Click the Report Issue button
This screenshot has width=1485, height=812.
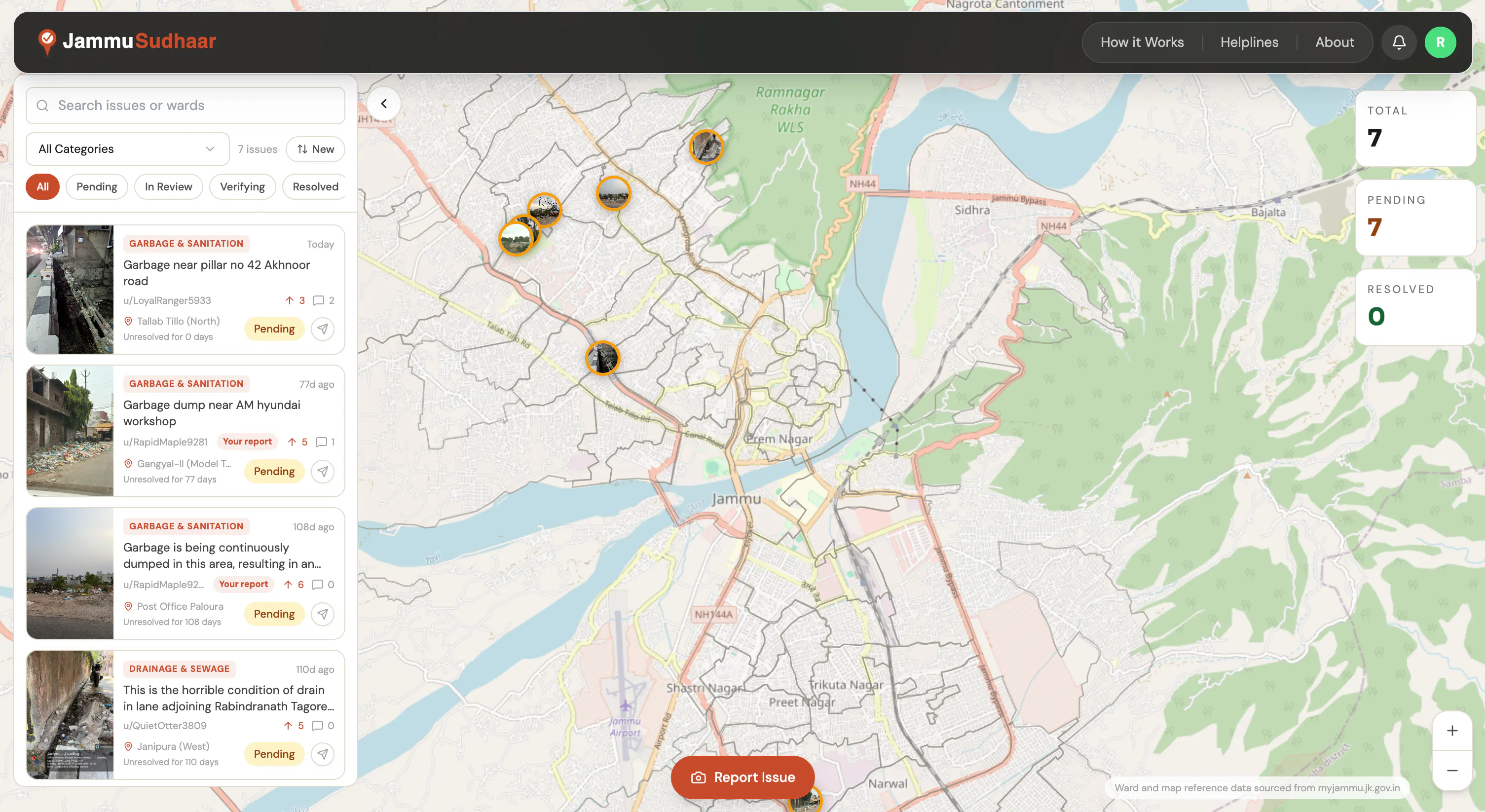(742, 777)
